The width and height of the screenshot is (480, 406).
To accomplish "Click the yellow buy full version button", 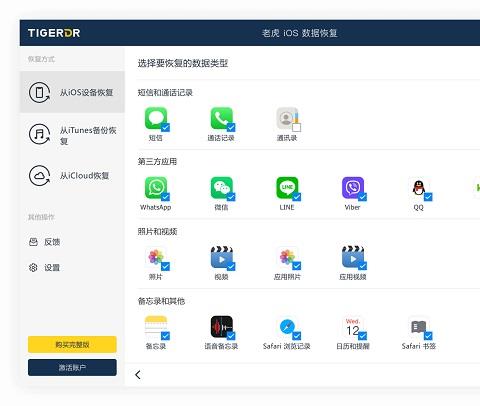I will pyautogui.click(x=72, y=344).
